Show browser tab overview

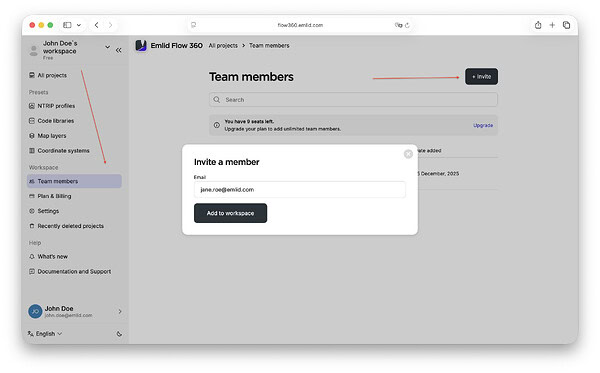(x=566, y=25)
